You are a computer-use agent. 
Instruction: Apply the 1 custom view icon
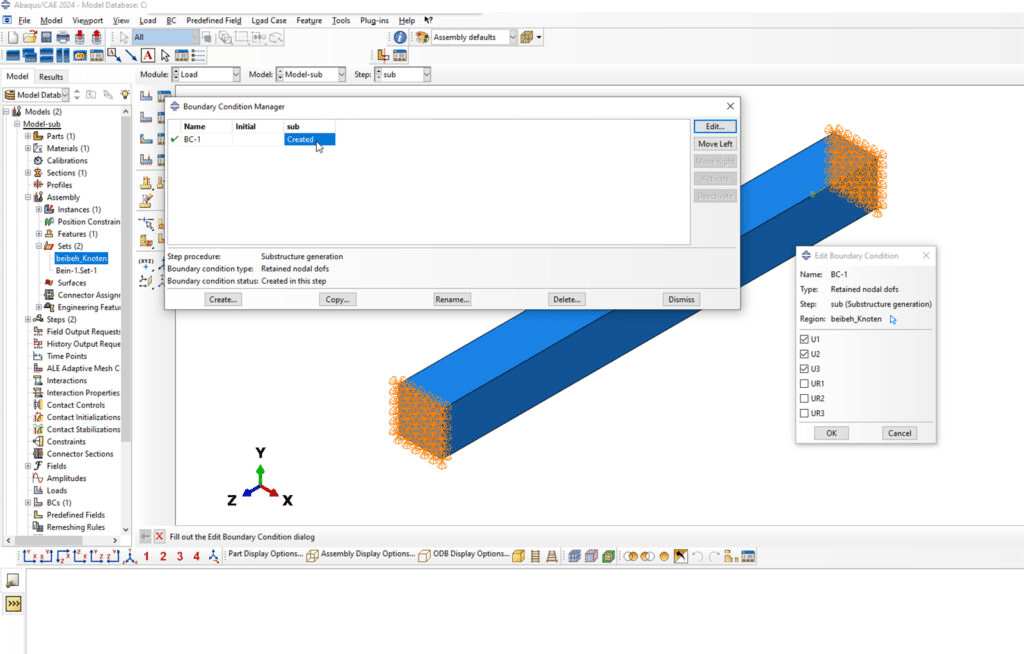point(146,556)
